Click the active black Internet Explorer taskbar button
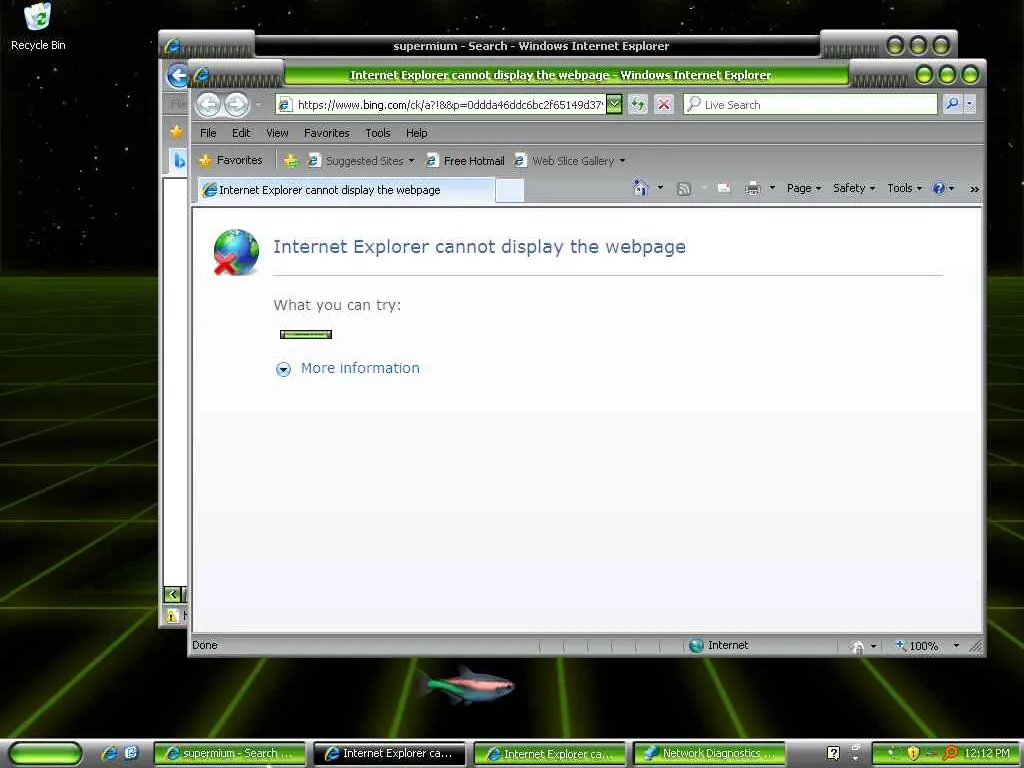This screenshot has width=1024, height=768. pos(389,753)
